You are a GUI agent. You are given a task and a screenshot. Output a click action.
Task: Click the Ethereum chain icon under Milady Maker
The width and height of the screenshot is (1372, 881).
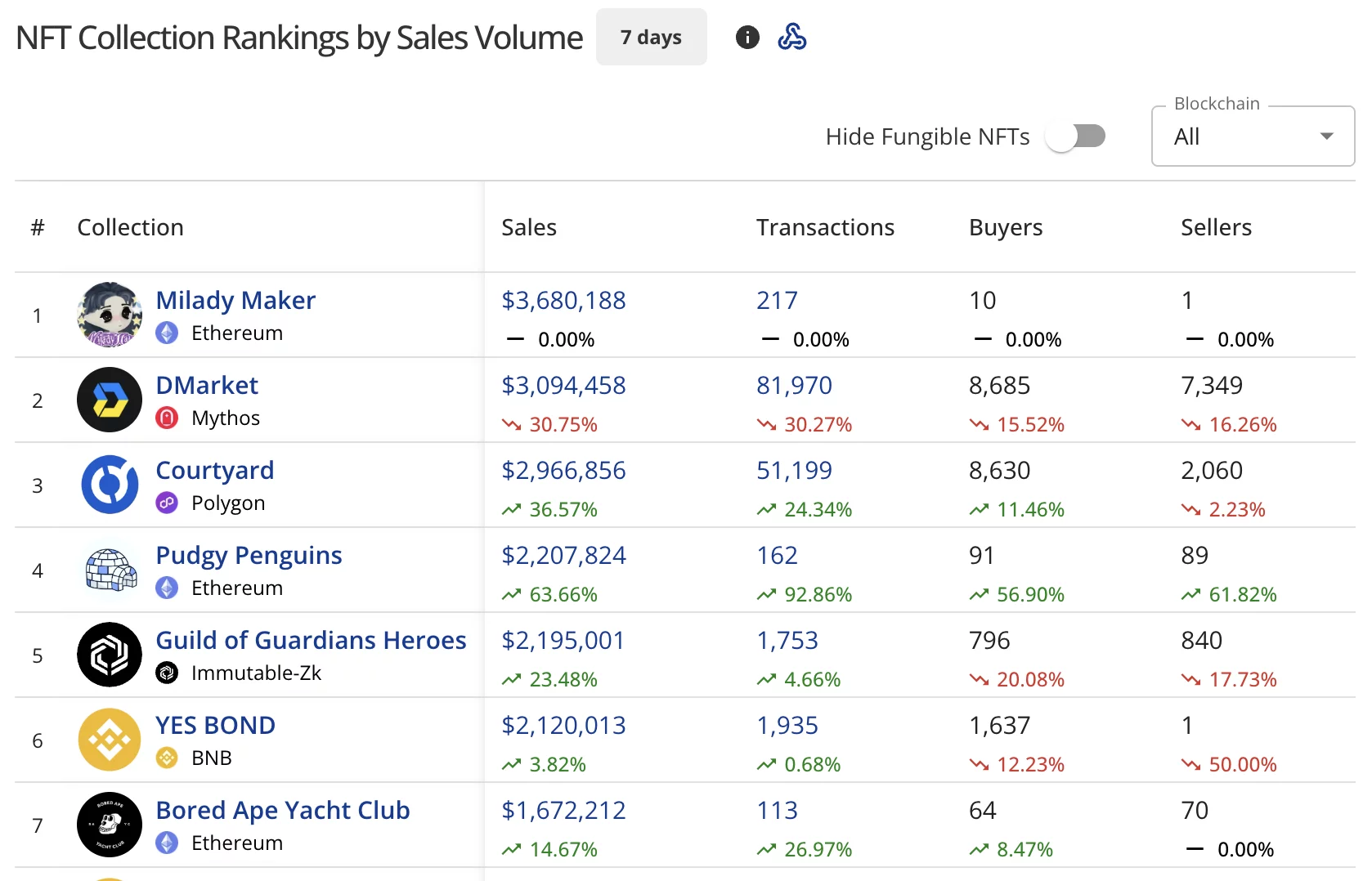point(167,333)
